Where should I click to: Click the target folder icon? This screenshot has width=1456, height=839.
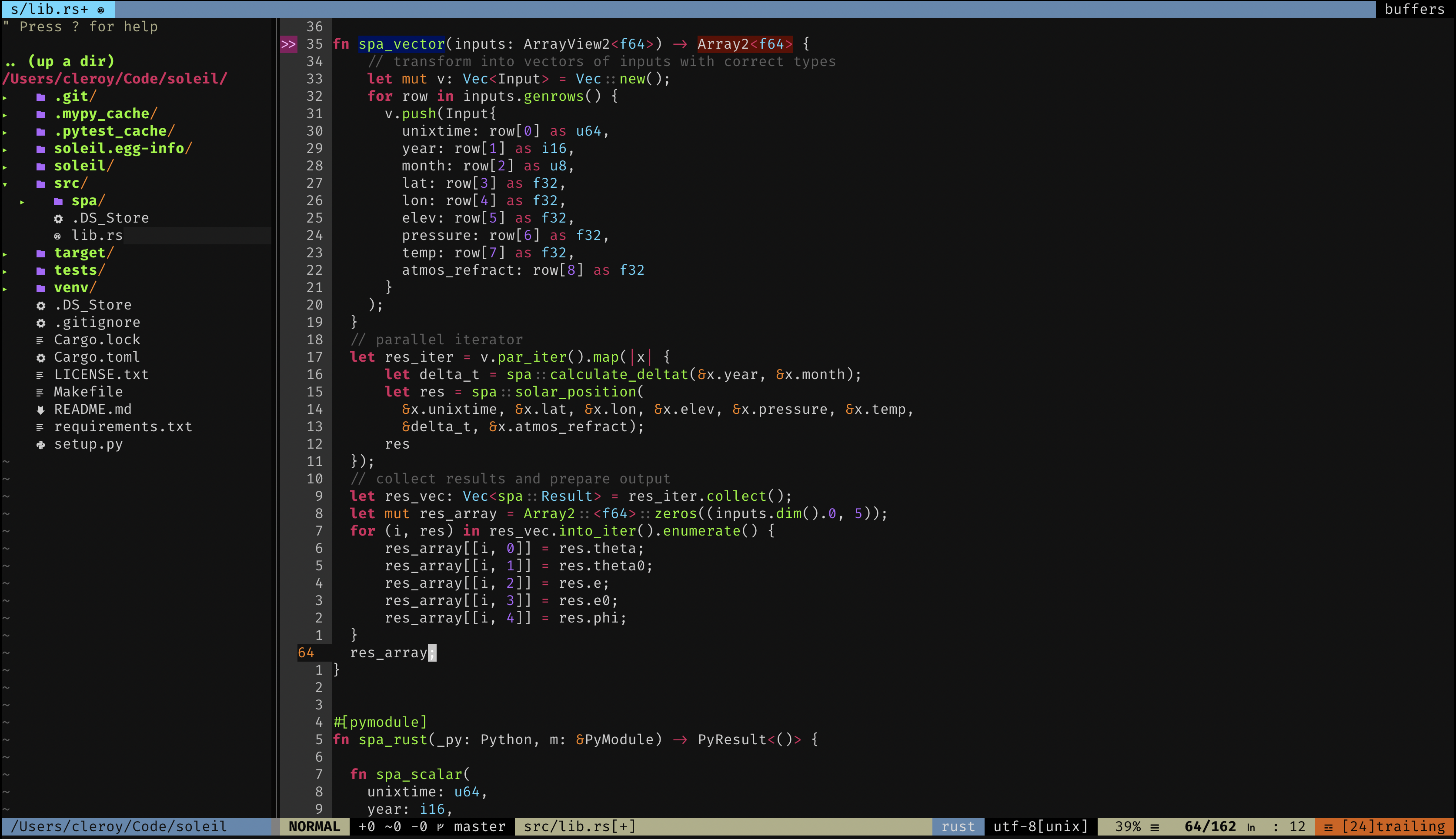pos(41,253)
